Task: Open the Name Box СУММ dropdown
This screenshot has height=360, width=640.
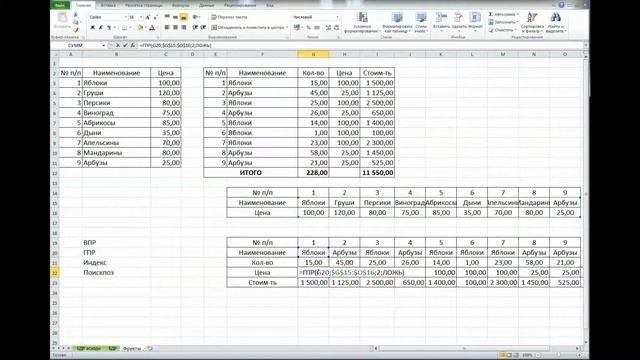Action: 104,45
